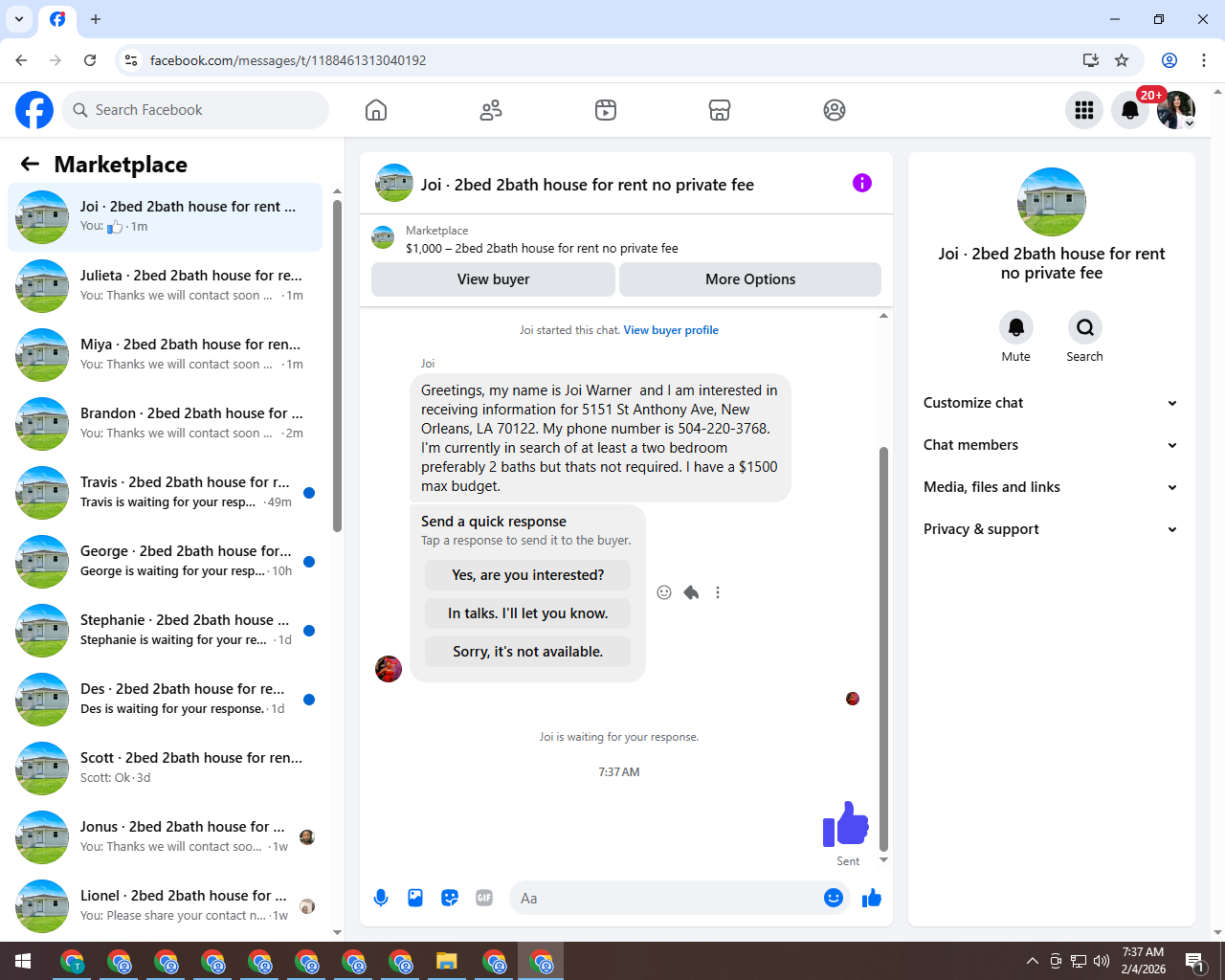Screen dimensions: 1225x980
Task: Open the George conversation
Action: (165, 562)
